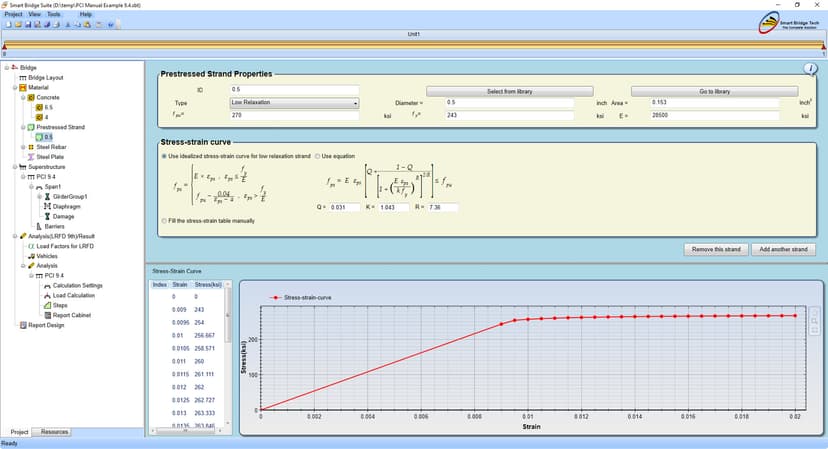Click the zoom magnifier icon beside the chart
The image size is (828, 449).
pos(814,321)
